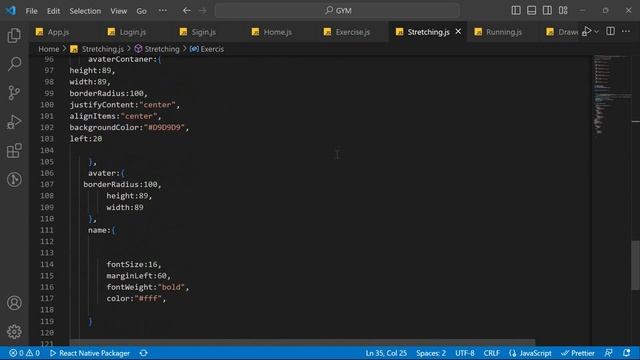Click the vertical scrollbar thumb in editor
640x360 pixels.
[x=636, y=265]
